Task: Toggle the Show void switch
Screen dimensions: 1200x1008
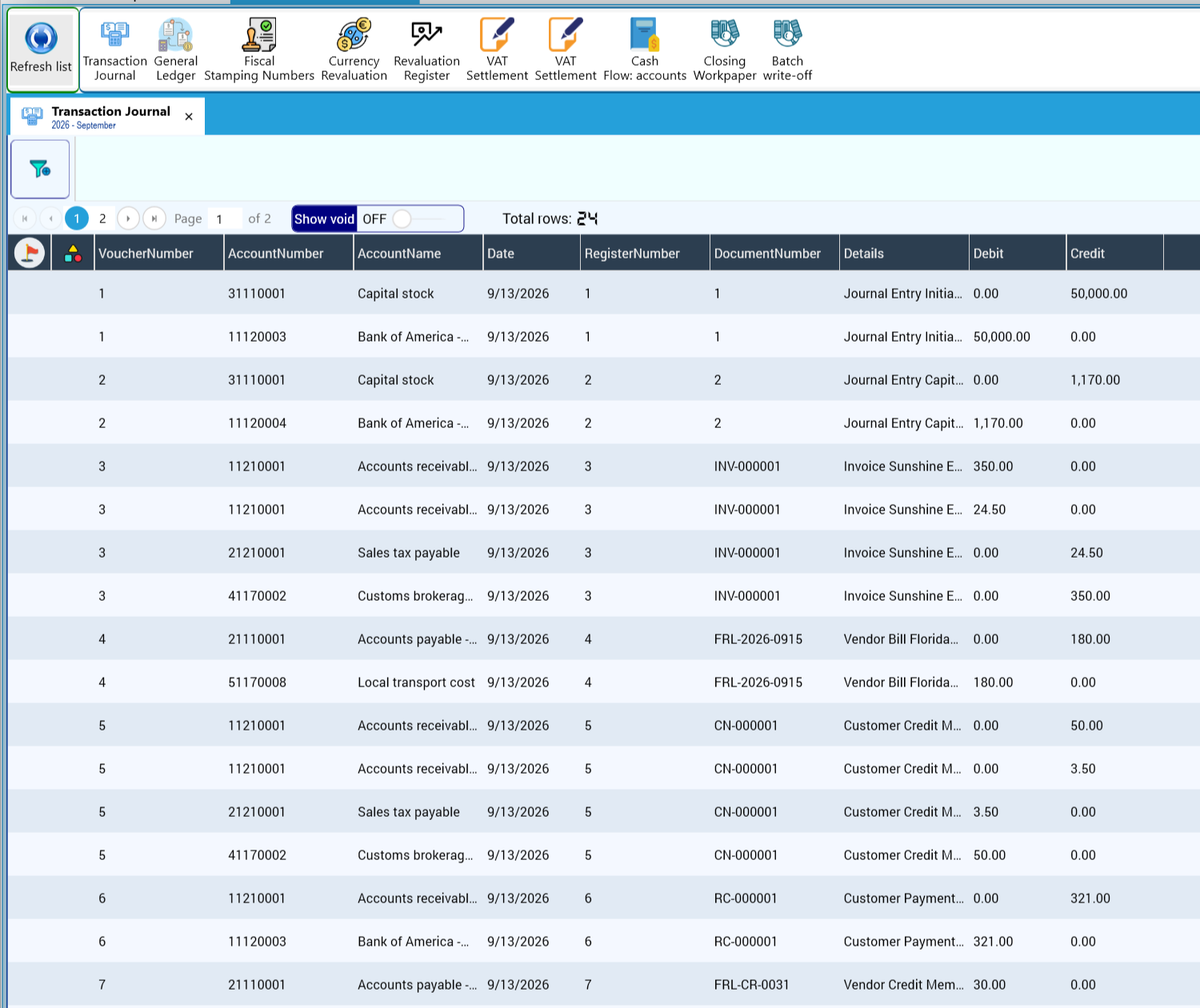Action: (x=412, y=218)
